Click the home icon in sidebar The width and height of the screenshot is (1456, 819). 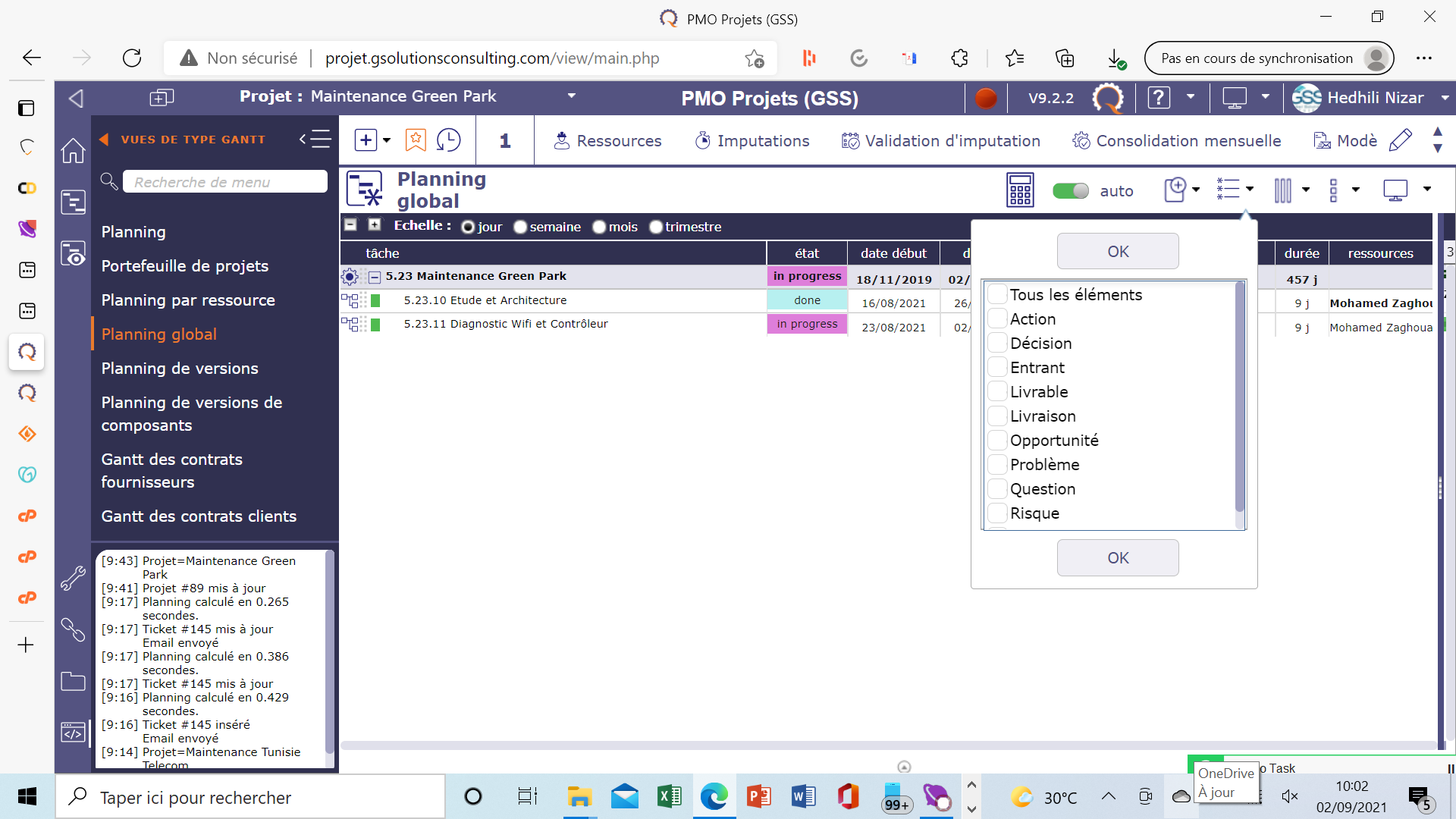coord(74,150)
